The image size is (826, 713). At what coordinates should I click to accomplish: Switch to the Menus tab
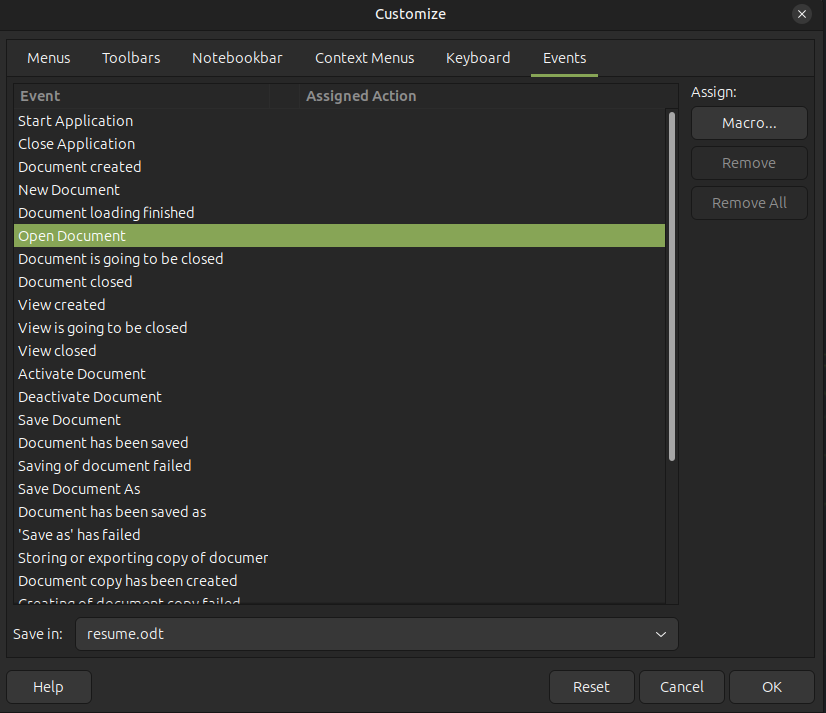[x=49, y=58]
